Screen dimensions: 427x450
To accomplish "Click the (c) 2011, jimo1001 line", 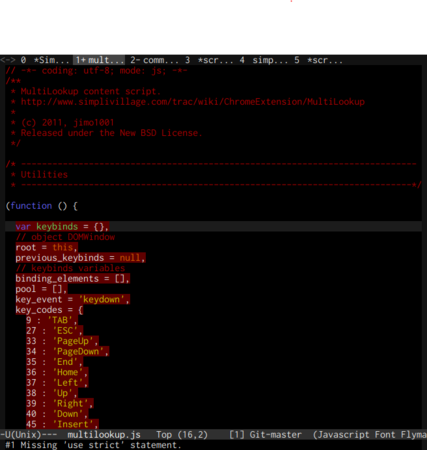I will 63,123.
